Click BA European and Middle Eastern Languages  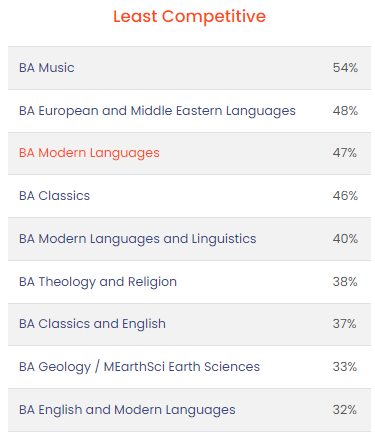point(157,111)
